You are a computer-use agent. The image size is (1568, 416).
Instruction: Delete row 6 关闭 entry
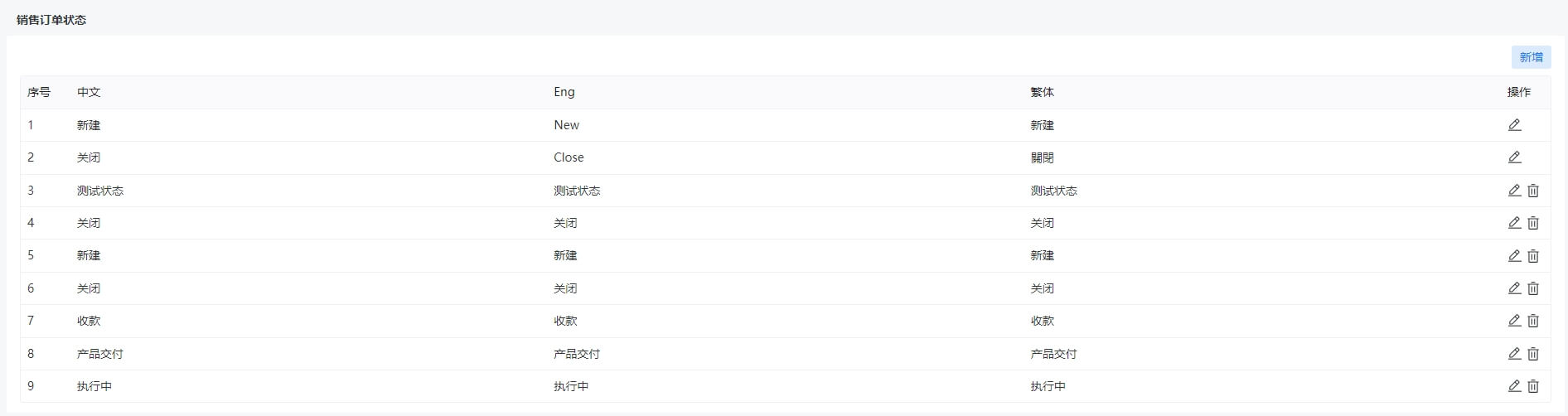1533,288
